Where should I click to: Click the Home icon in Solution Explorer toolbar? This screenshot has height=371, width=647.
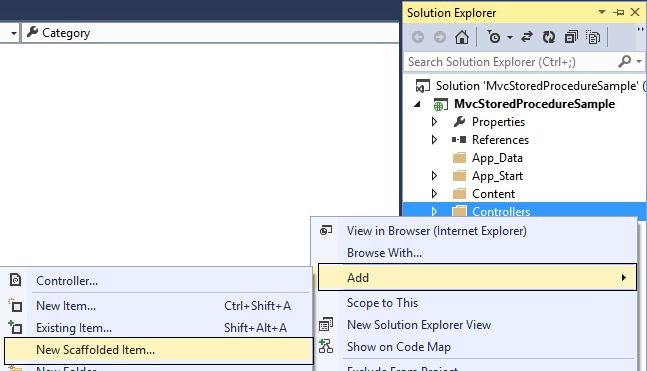pos(462,37)
